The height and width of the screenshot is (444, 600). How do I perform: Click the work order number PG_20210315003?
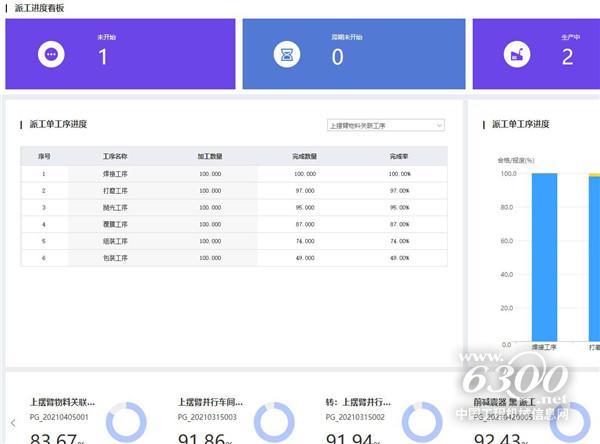(x=207, y=417)
